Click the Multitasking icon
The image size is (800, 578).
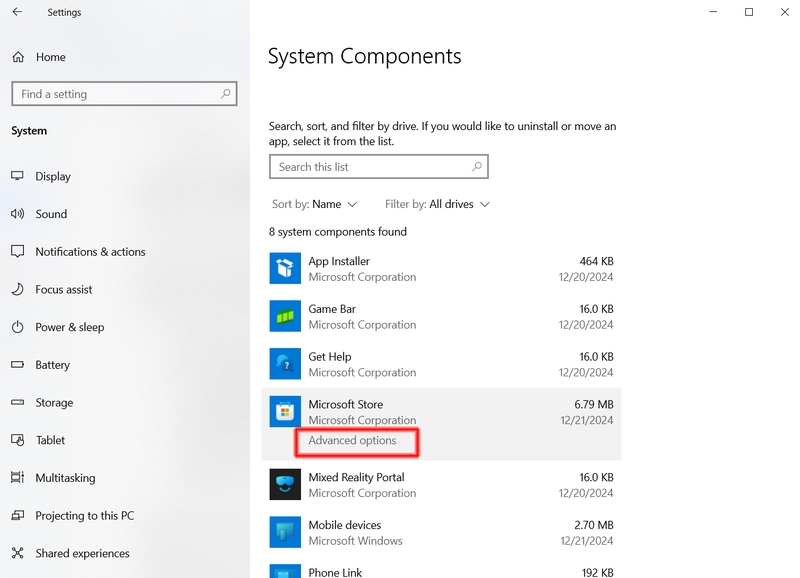click(17, 478)
